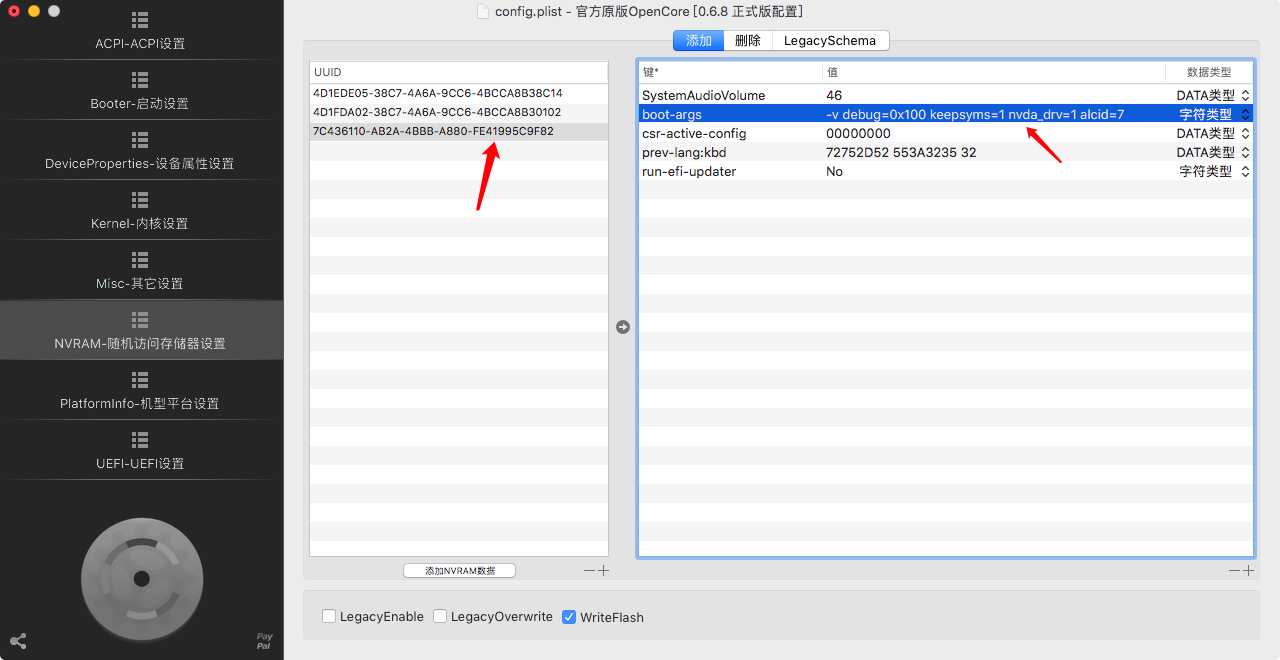Click minus under the key-value table

(1235, 571)
